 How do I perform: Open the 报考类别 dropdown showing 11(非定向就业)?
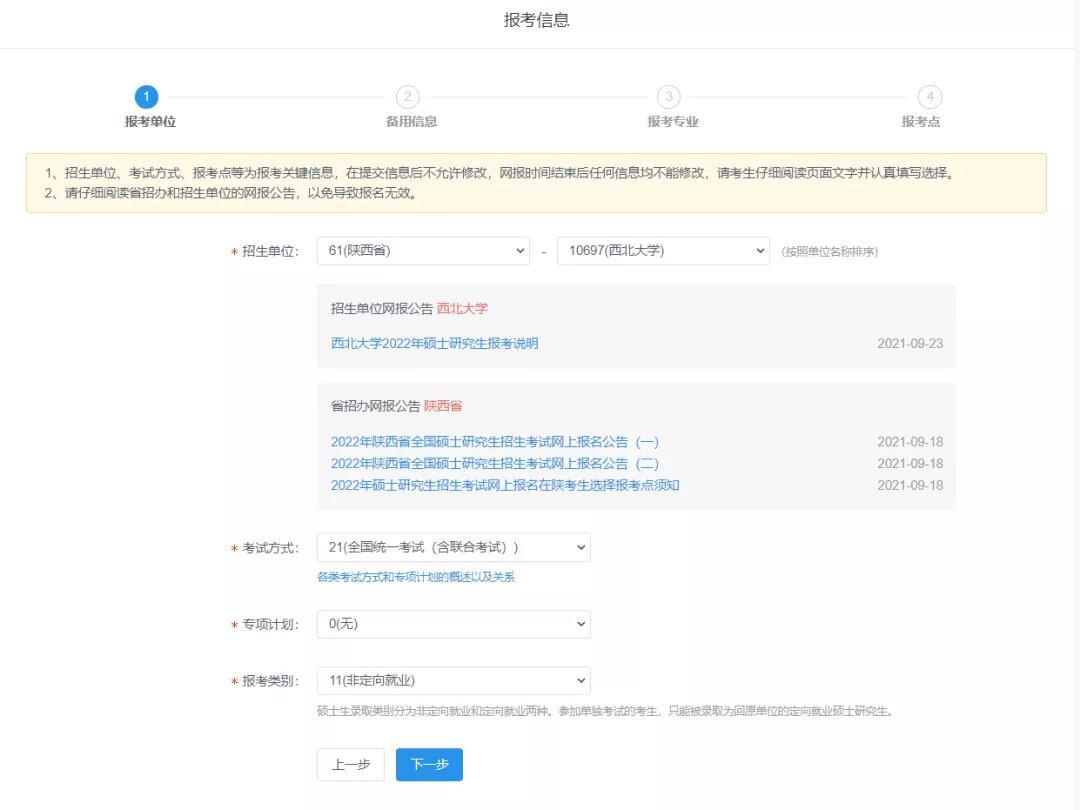click(453, 681)
